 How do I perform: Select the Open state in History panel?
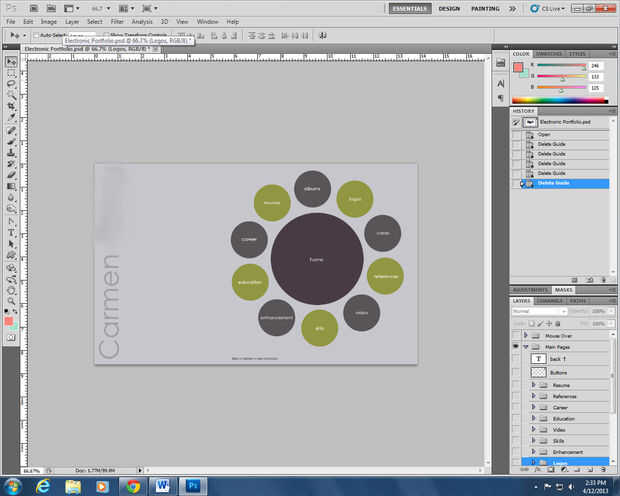(544, 133)
